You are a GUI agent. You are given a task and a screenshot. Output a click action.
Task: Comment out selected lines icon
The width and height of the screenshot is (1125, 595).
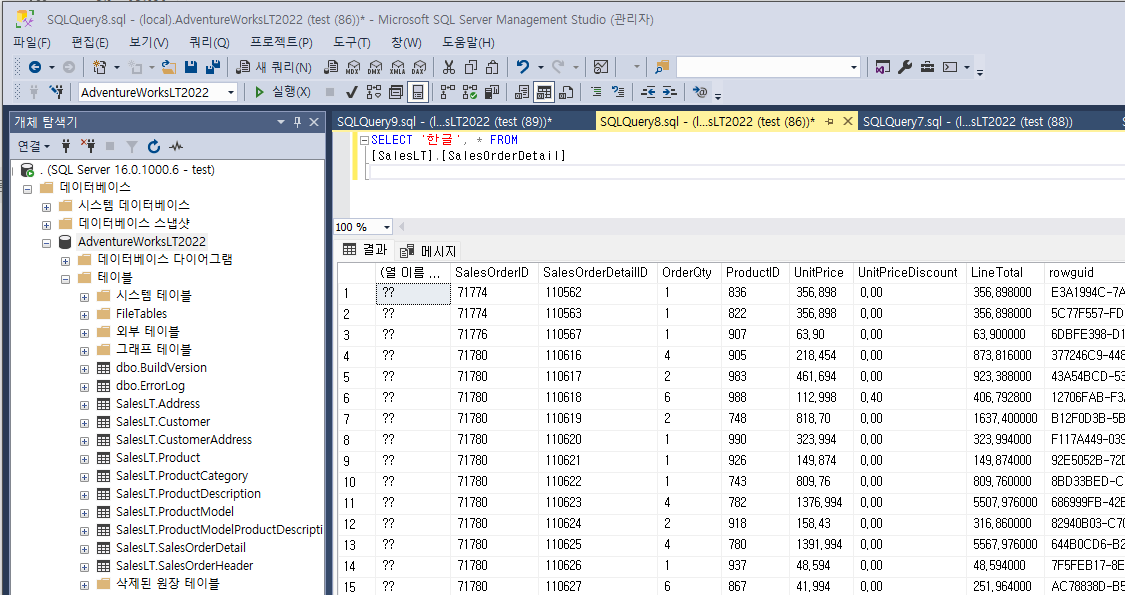pos(596,92)
